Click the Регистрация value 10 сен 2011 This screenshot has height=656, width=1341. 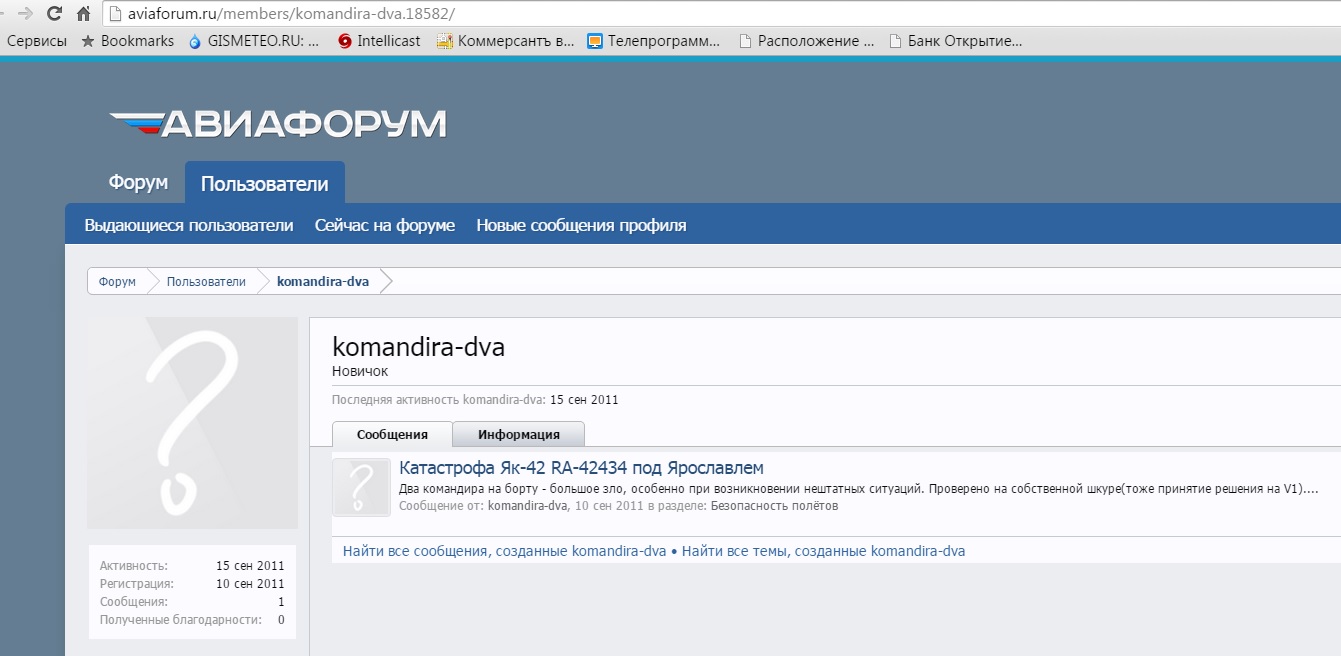coord(250,584)
